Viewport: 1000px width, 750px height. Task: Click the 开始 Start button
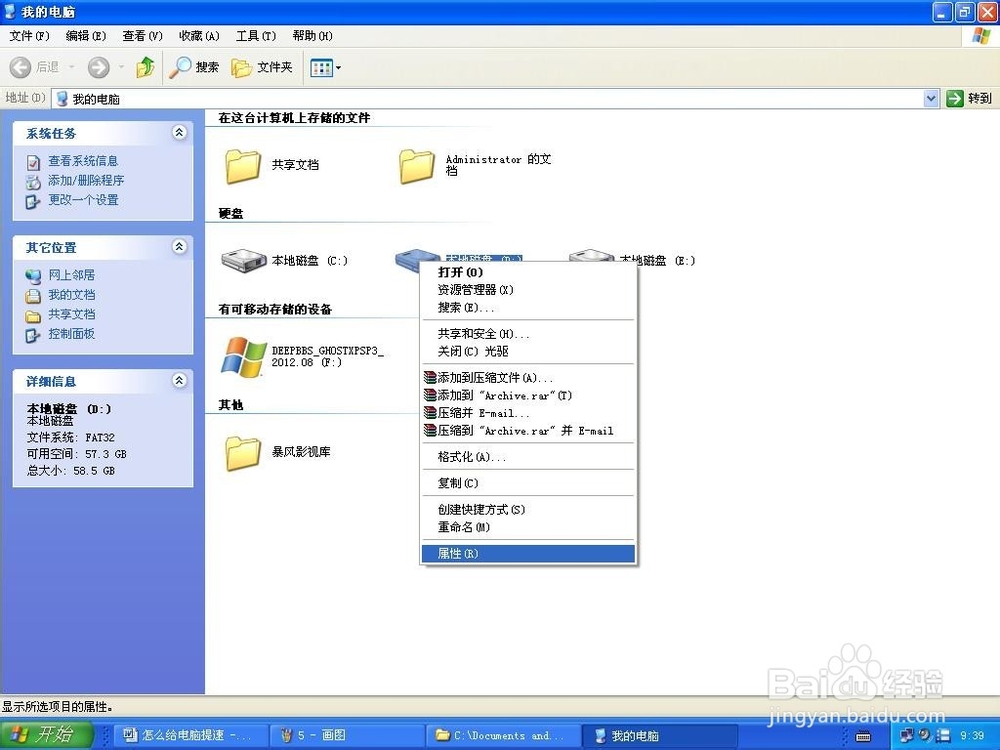(x=46, y=735)
